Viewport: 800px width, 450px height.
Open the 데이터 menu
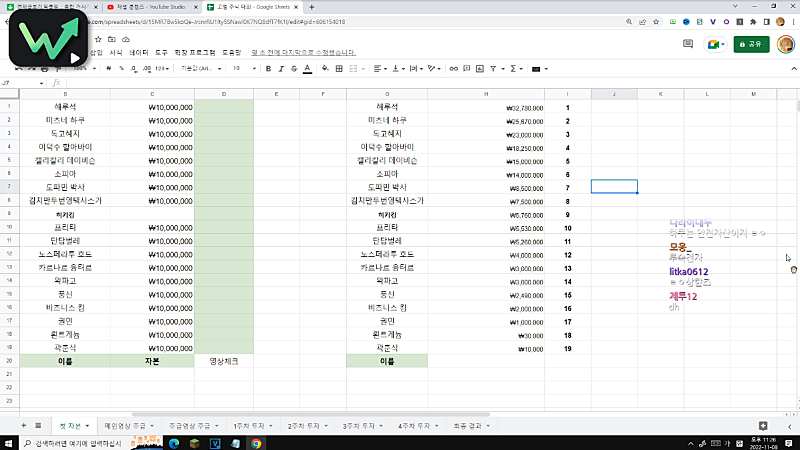139,52
